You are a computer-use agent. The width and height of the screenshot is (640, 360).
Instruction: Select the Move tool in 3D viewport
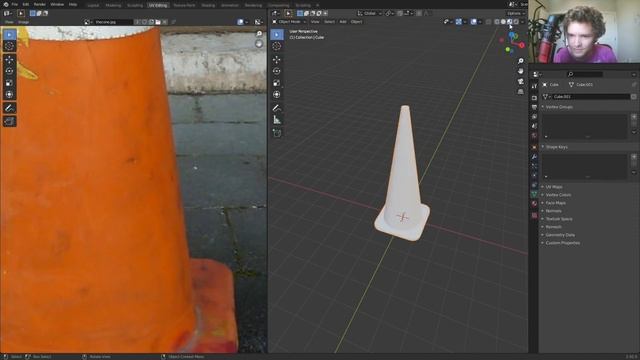(x=277, y=60)
